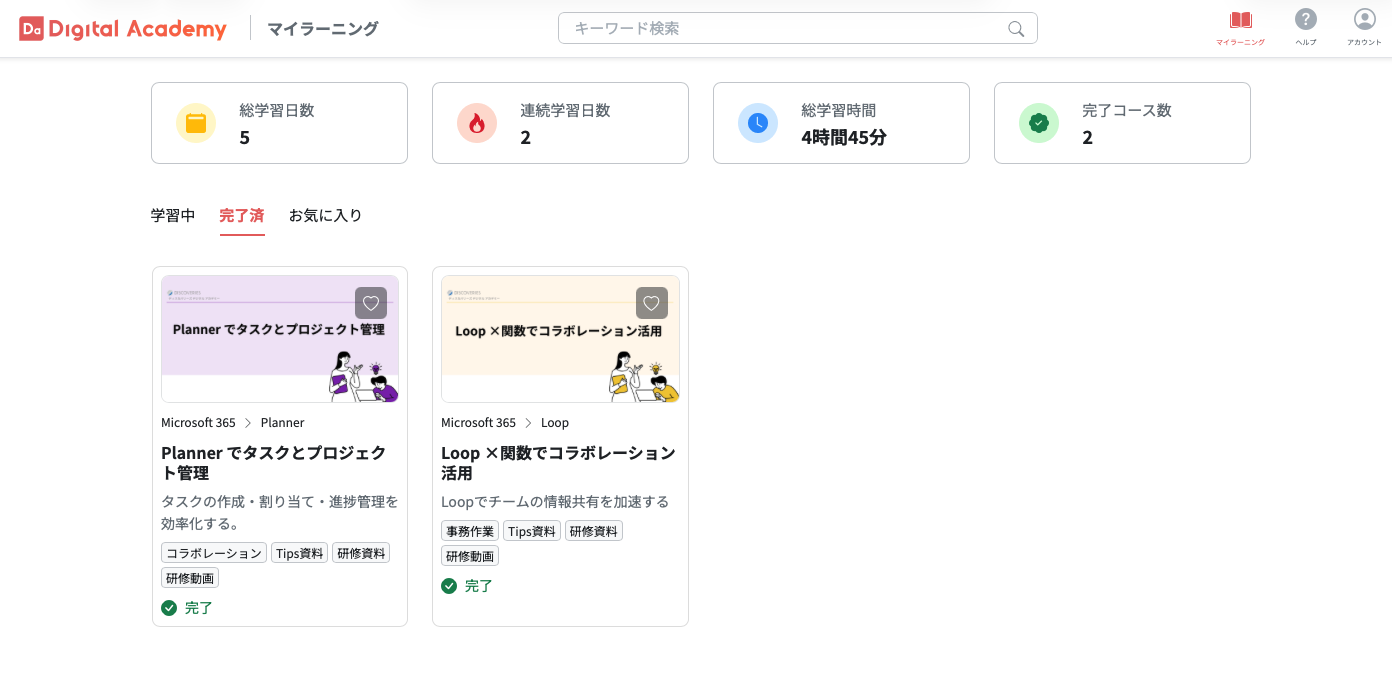Open the アカウント profile icon
This screenshot has width=1392, height=684.
pyautogui.click(x=1364, y=19)
